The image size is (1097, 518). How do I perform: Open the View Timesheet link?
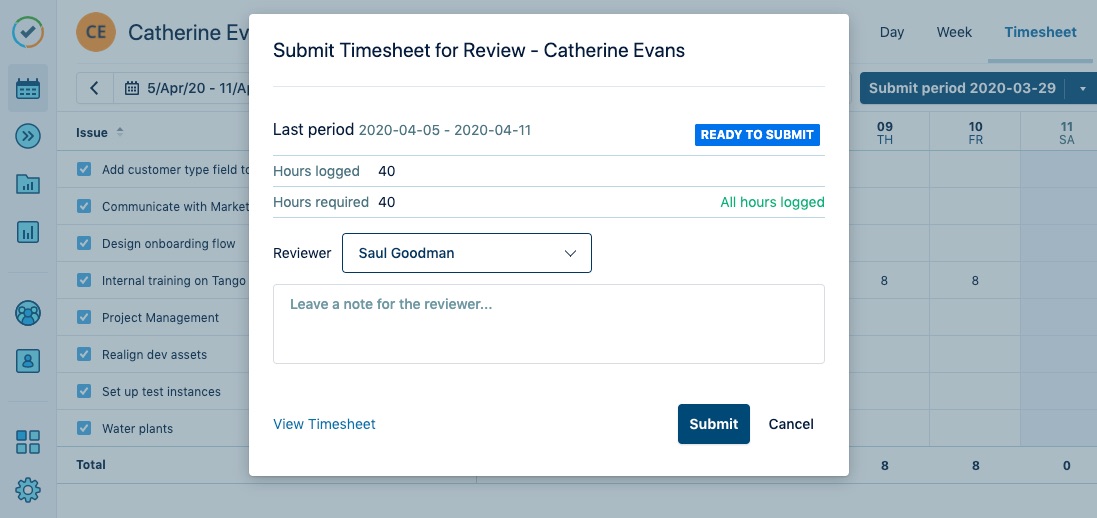[x=324, y=424]
